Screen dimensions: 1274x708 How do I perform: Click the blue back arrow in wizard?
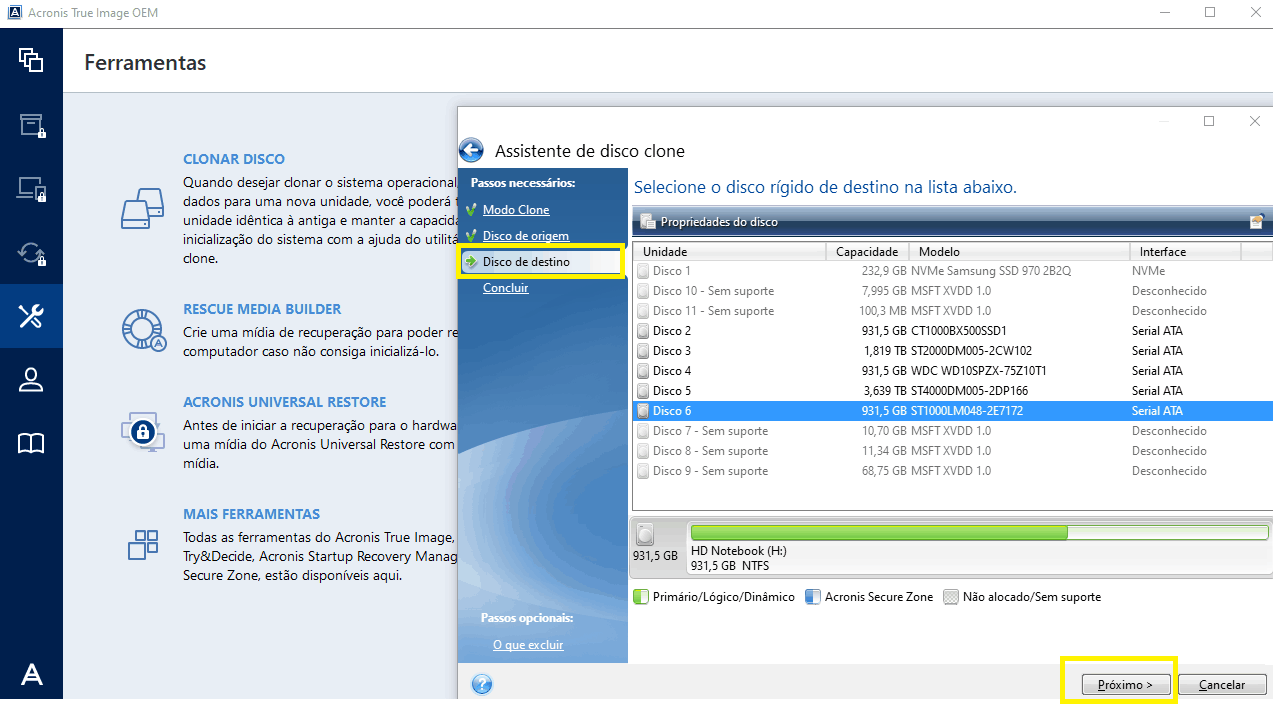[471, 151]
